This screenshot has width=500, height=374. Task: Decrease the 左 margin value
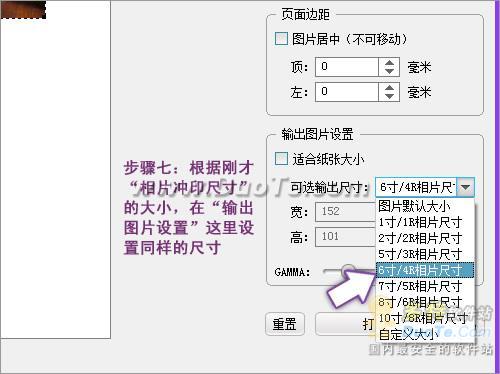point(389,97)
